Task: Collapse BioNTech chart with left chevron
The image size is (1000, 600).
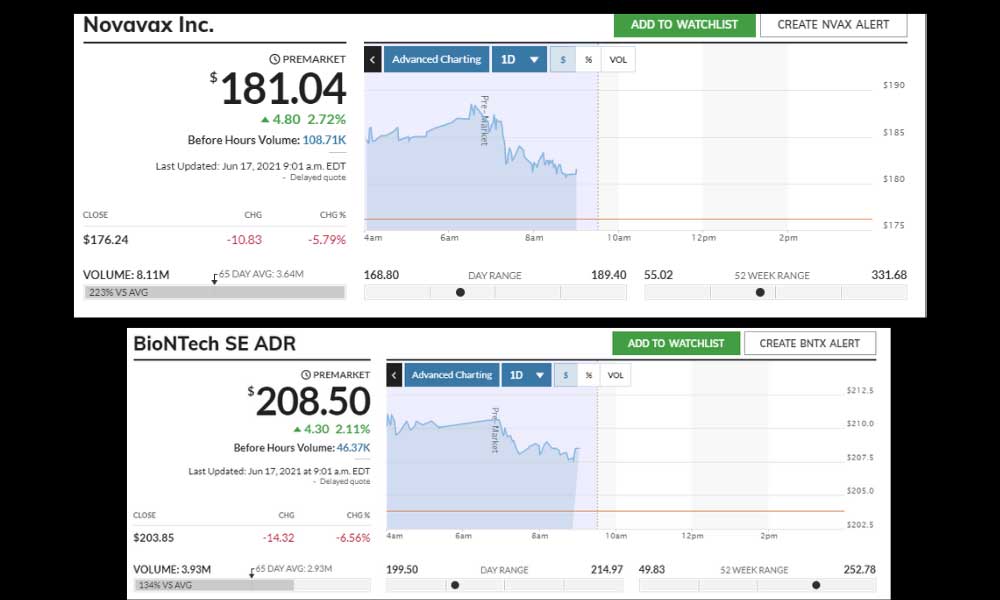Action: 394,375
